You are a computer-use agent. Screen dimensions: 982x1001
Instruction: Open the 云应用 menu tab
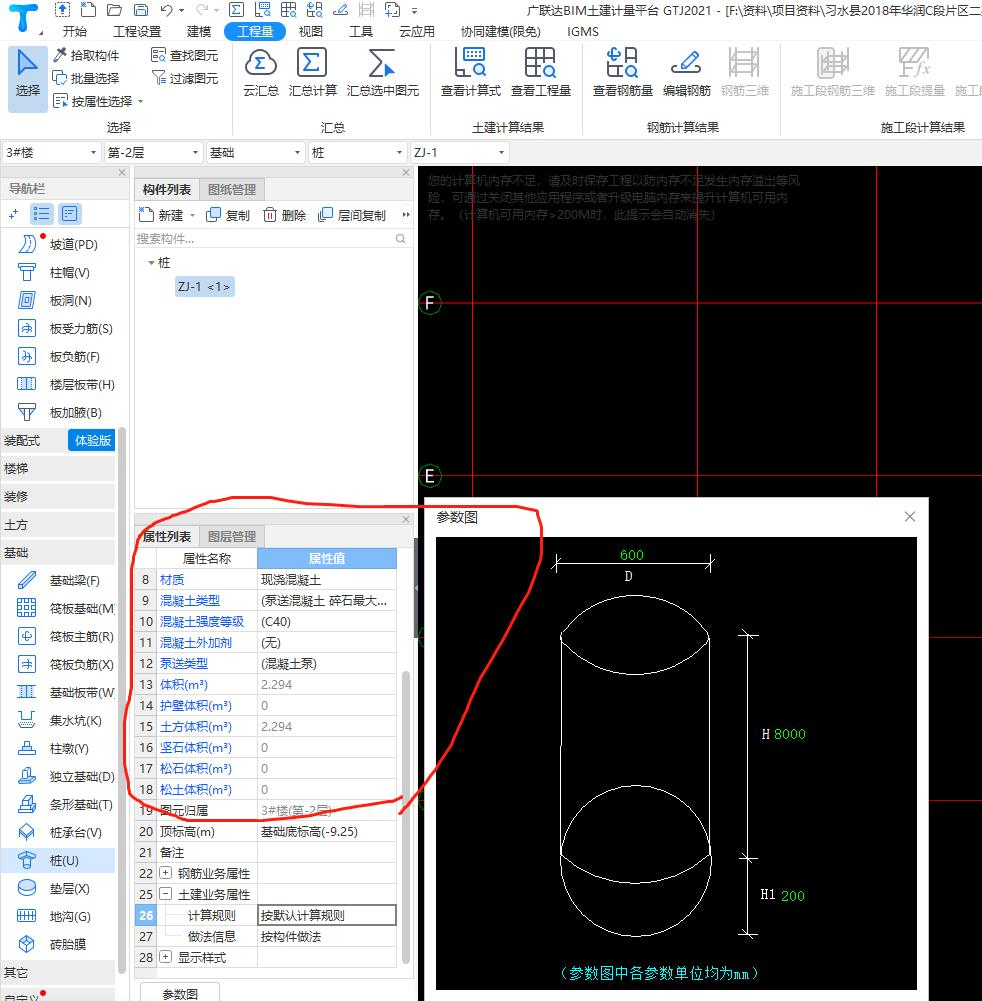[x=416, y=31]
